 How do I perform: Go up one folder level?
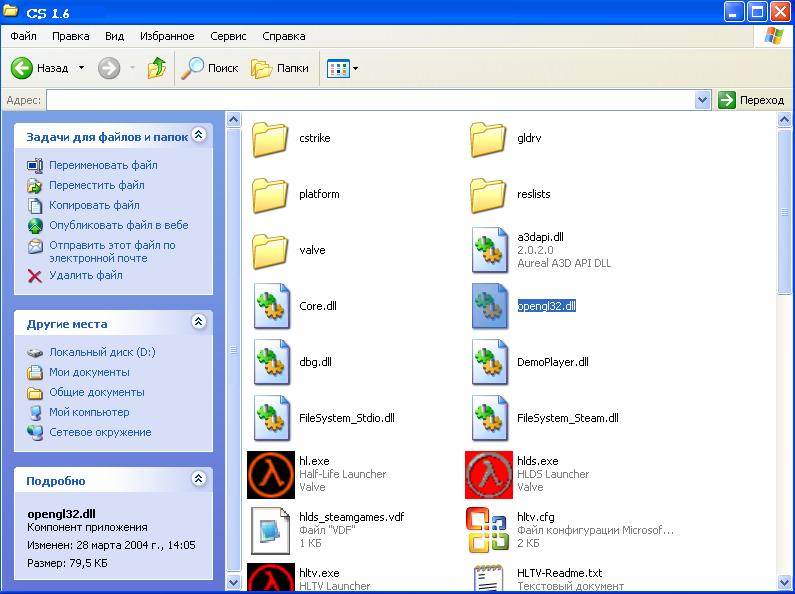click(157, 68)
